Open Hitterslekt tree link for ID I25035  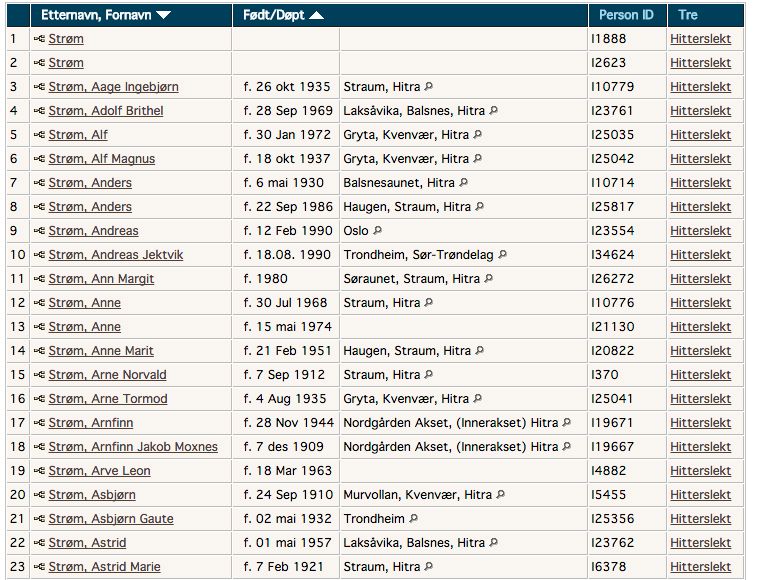click(700, 134)
